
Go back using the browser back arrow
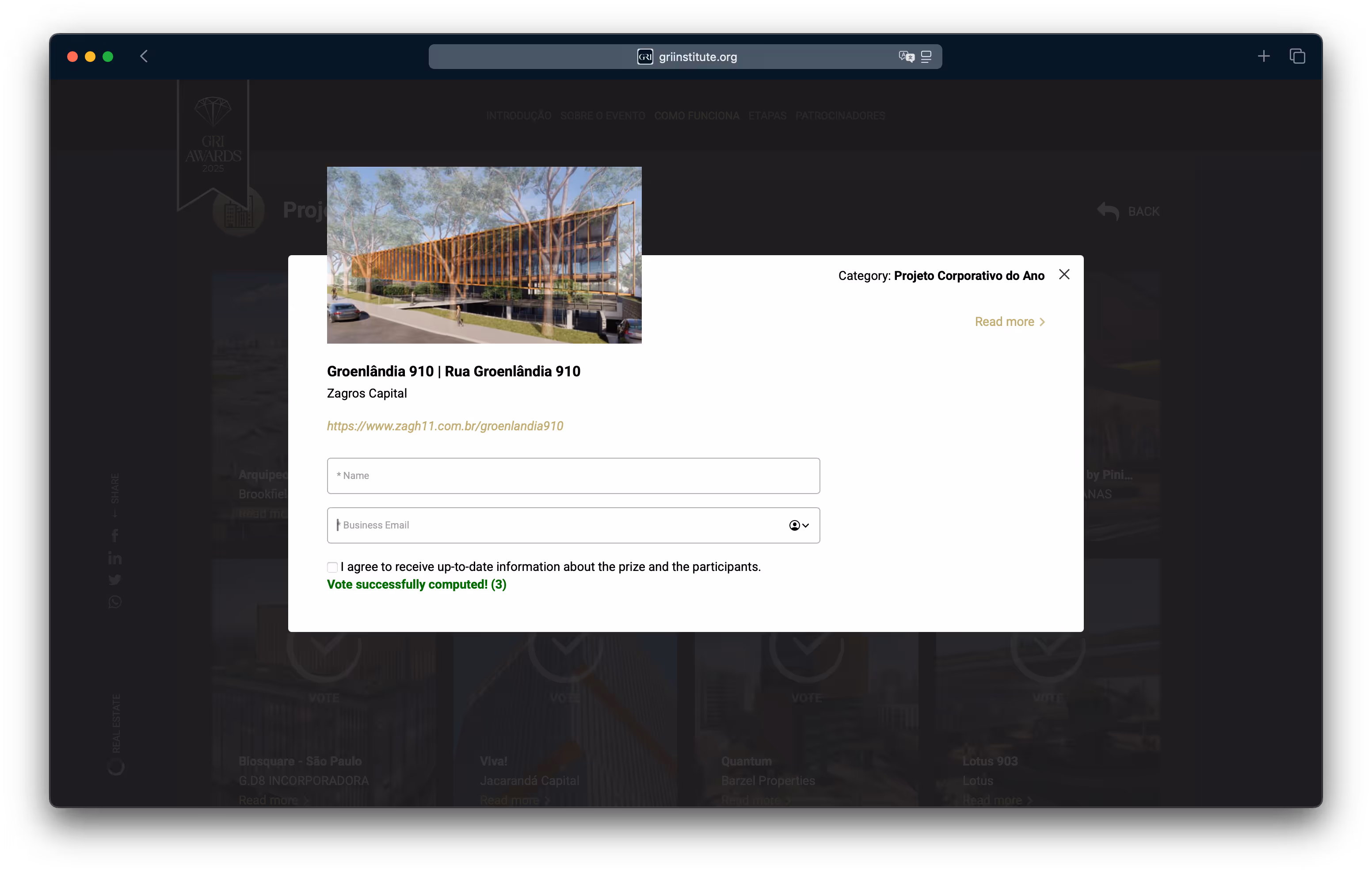click(x=144, y=57)
